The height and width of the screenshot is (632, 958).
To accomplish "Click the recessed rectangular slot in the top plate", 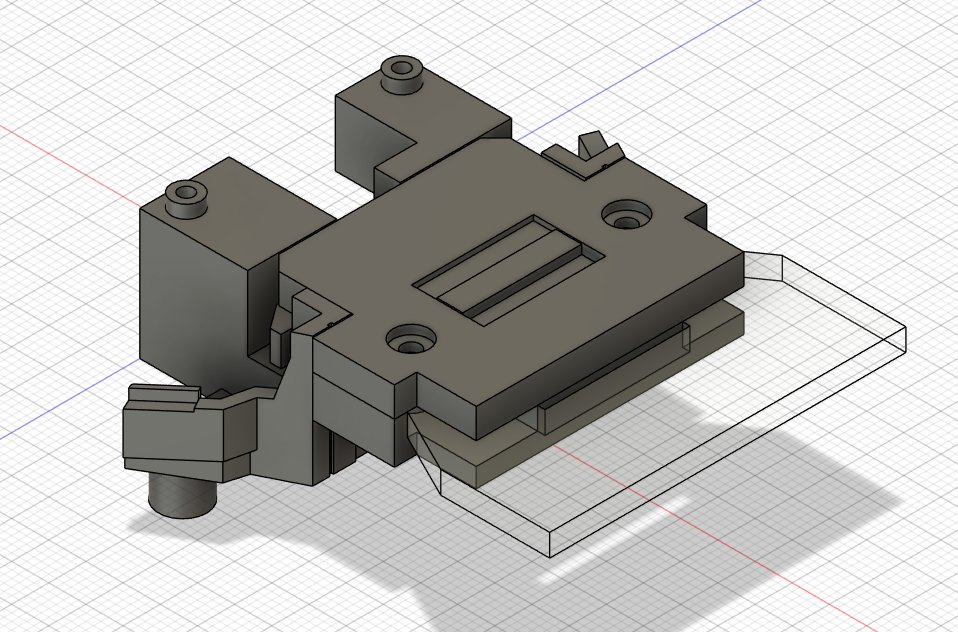I will tap(510, 268).
